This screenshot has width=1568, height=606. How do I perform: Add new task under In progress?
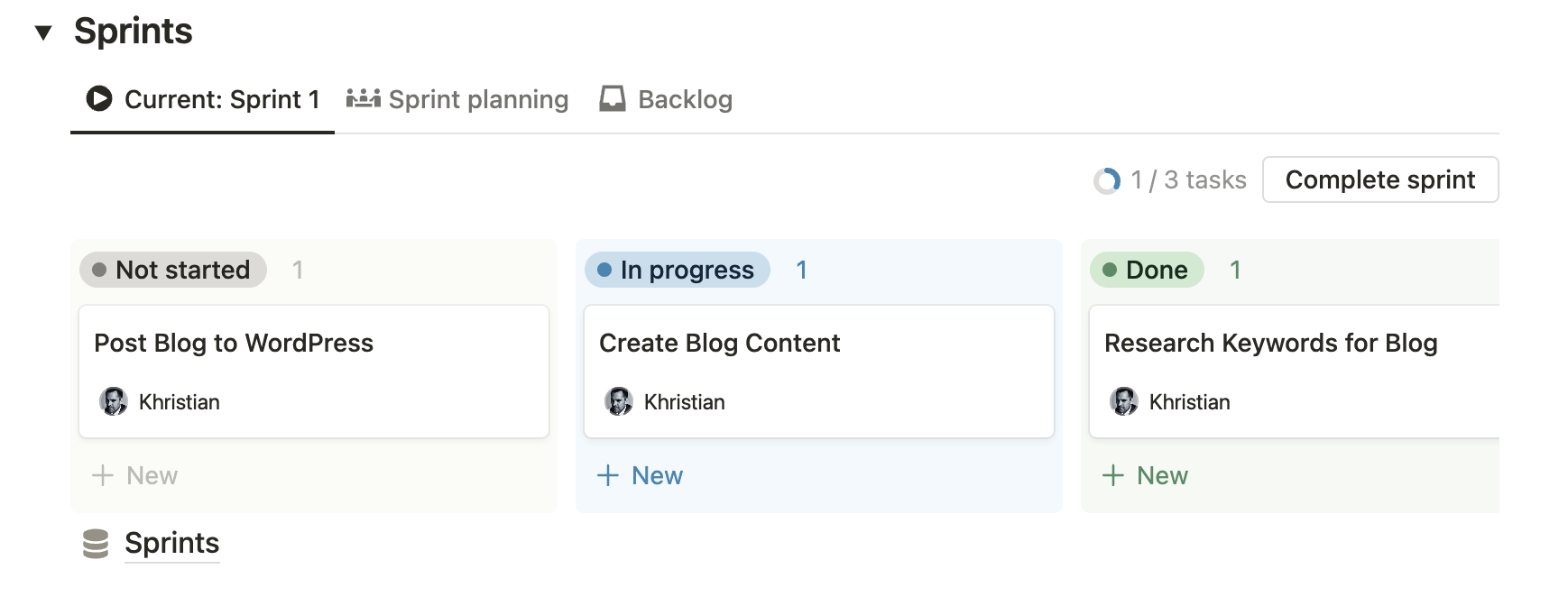pyautogui.click(x=641, y=475)
